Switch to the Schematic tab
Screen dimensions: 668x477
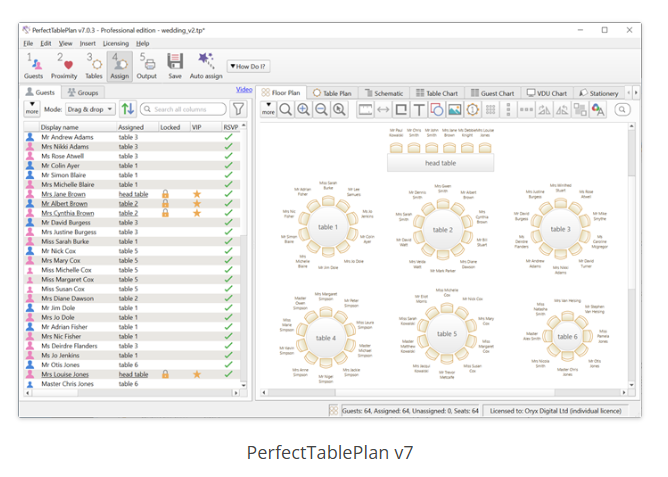click(x=384, y=93)
